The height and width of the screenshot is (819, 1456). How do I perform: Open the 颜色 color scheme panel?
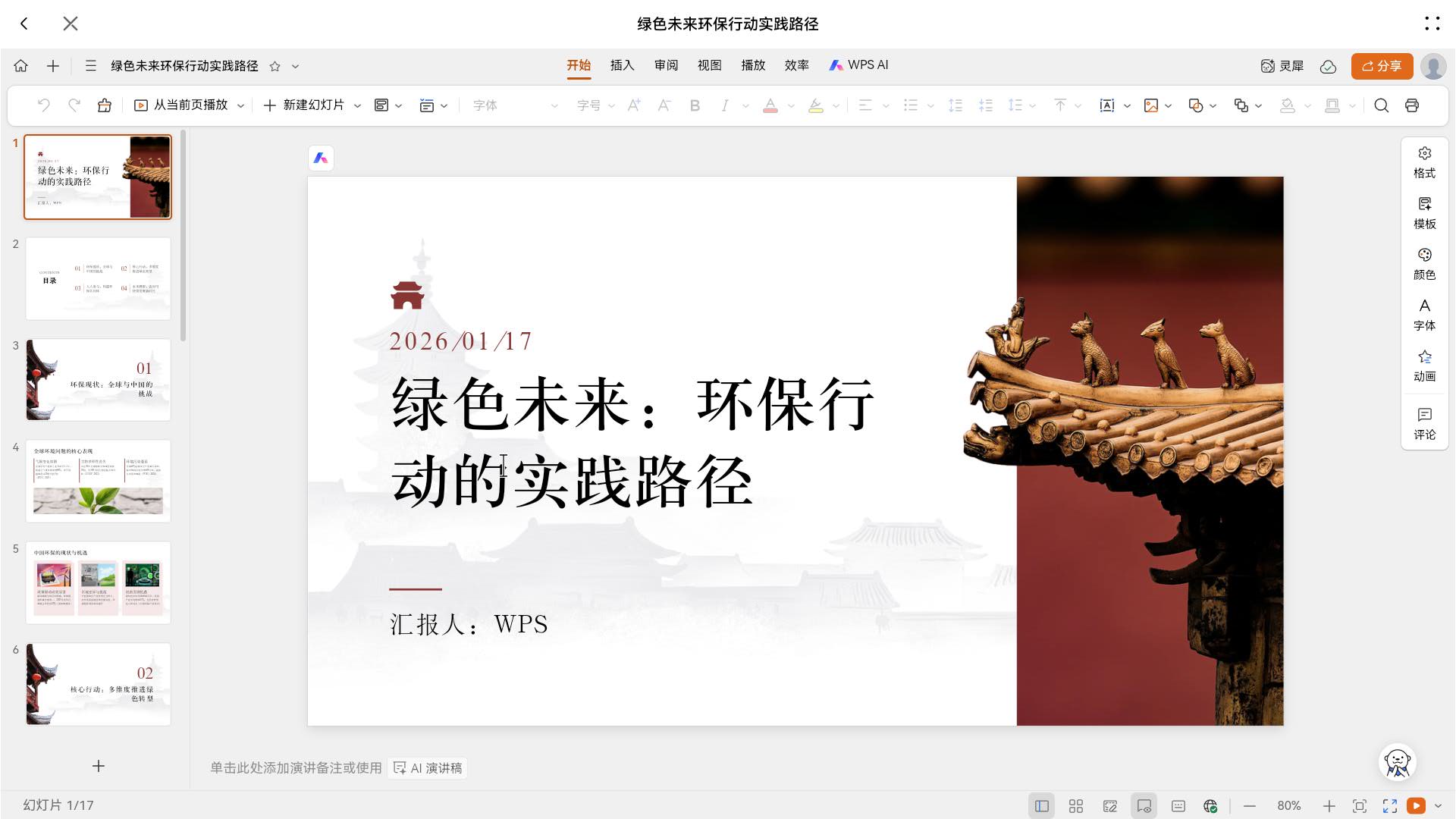pyautogui.click(x=1424, y=264)
